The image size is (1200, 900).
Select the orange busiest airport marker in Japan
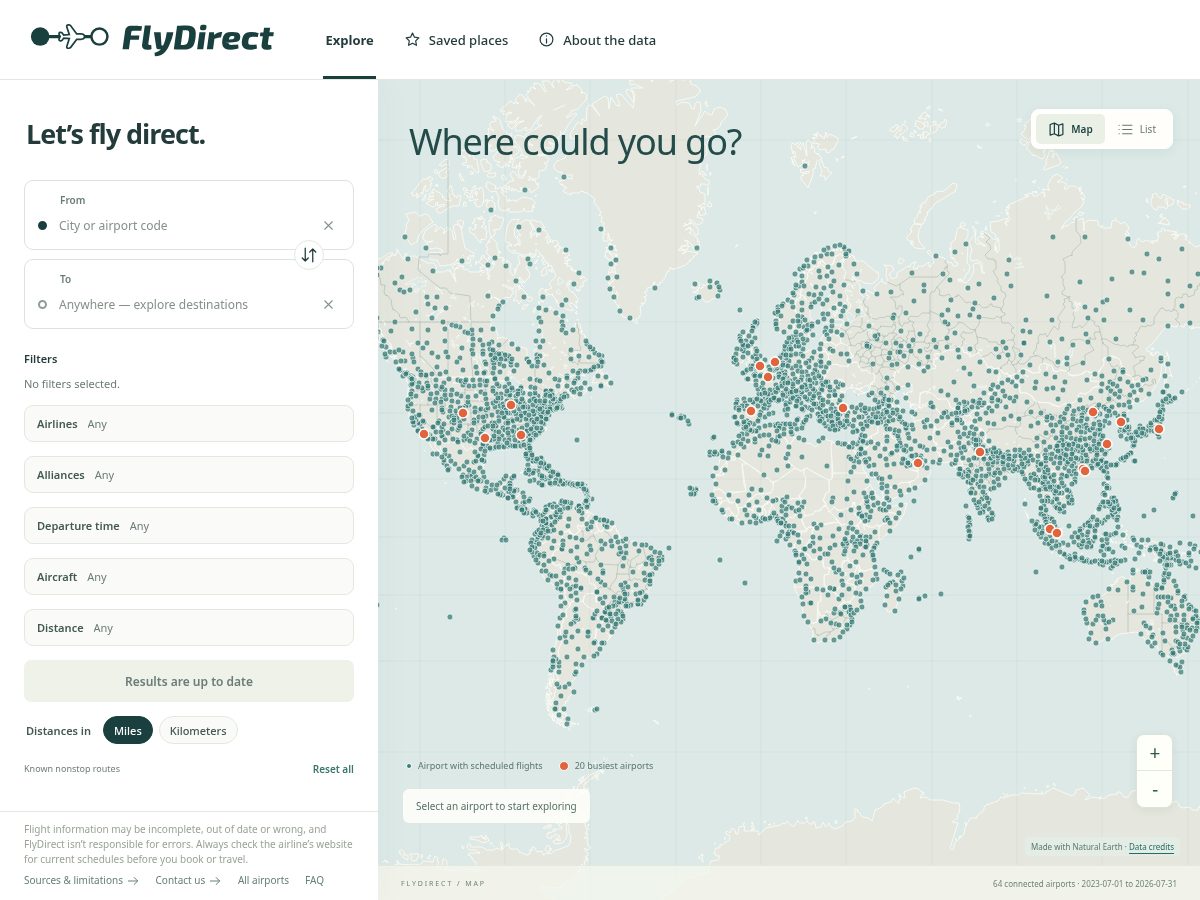tap(1159, 429)
